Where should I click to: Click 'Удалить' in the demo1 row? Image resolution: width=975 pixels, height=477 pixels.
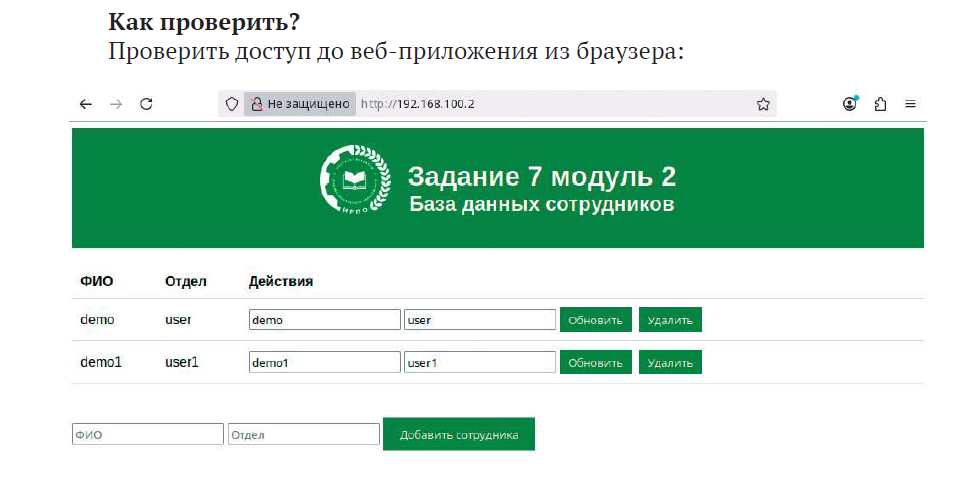click(x=670, y=362)
